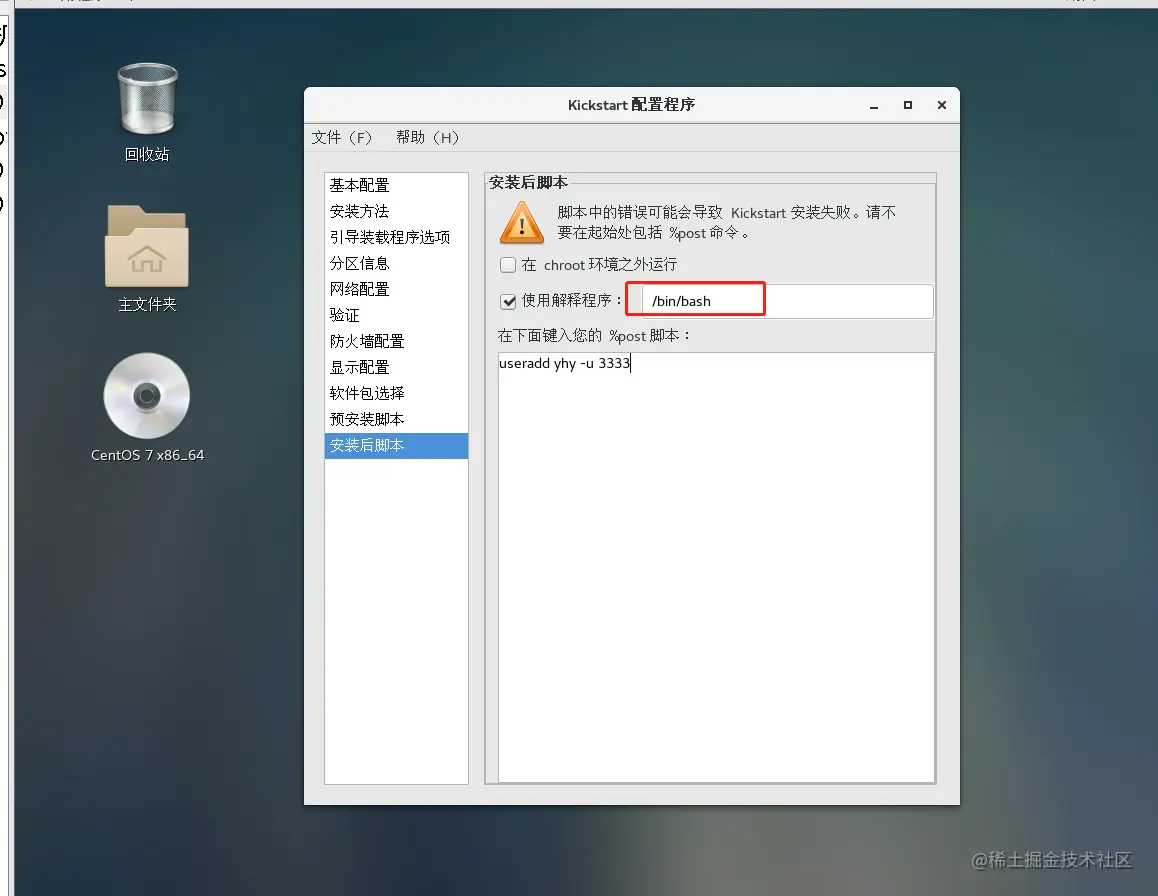Click the Kickstart 配置程序 title bar
The width and height of the screenshot is (1158, 896).
click(x=631, y=105)
